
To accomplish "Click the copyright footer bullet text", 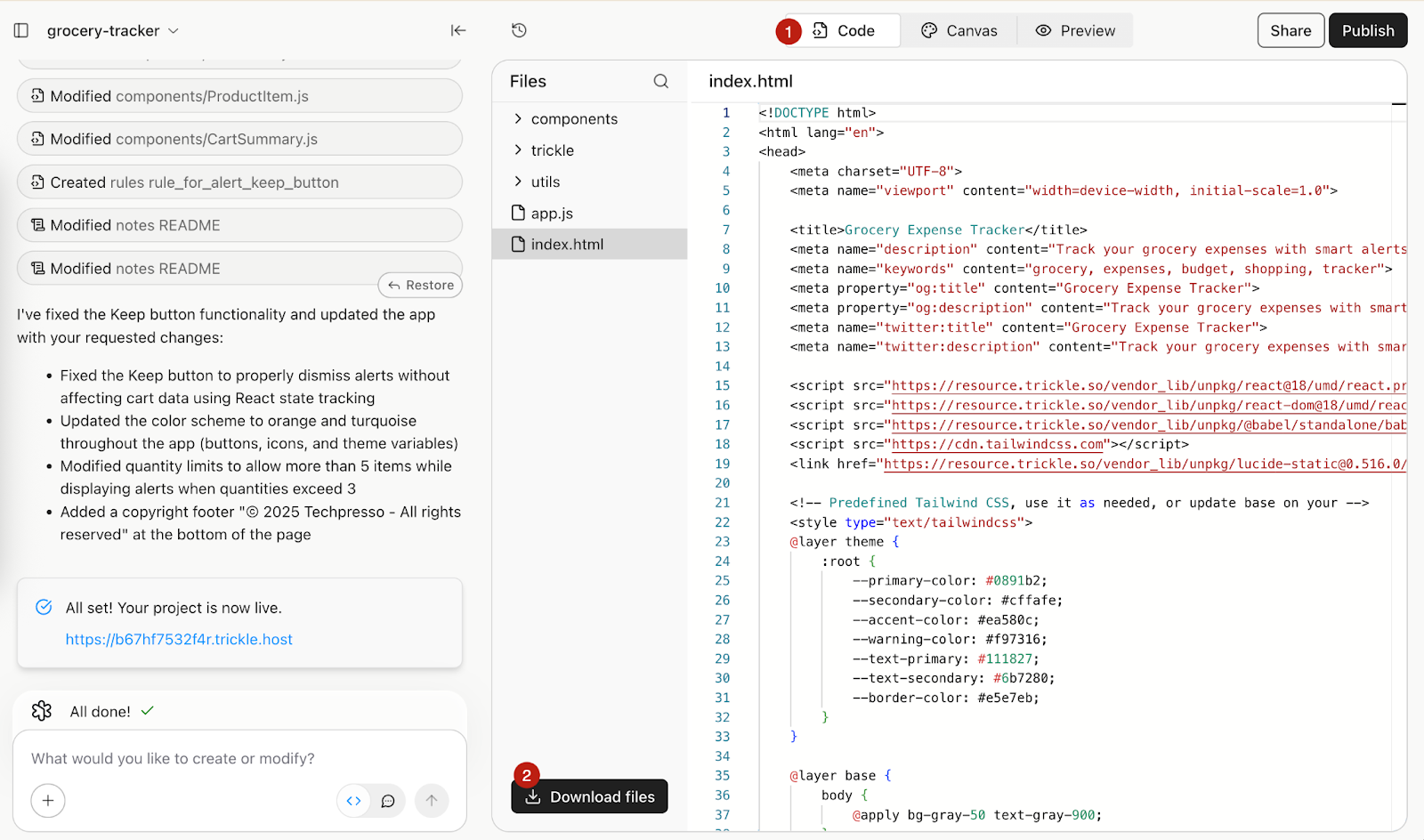I will click(260, 523).
